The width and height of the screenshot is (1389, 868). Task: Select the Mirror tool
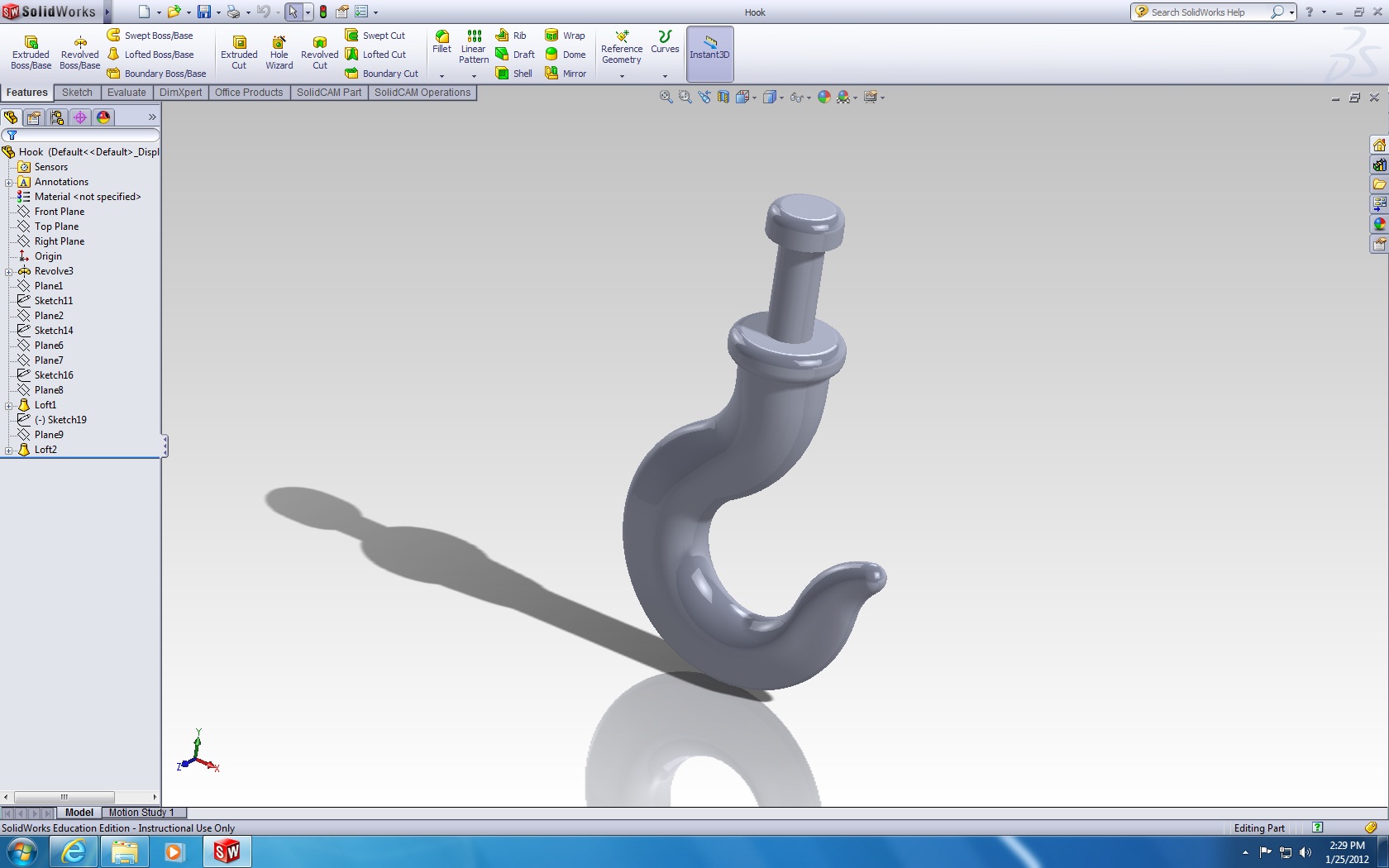coord(566,74)
